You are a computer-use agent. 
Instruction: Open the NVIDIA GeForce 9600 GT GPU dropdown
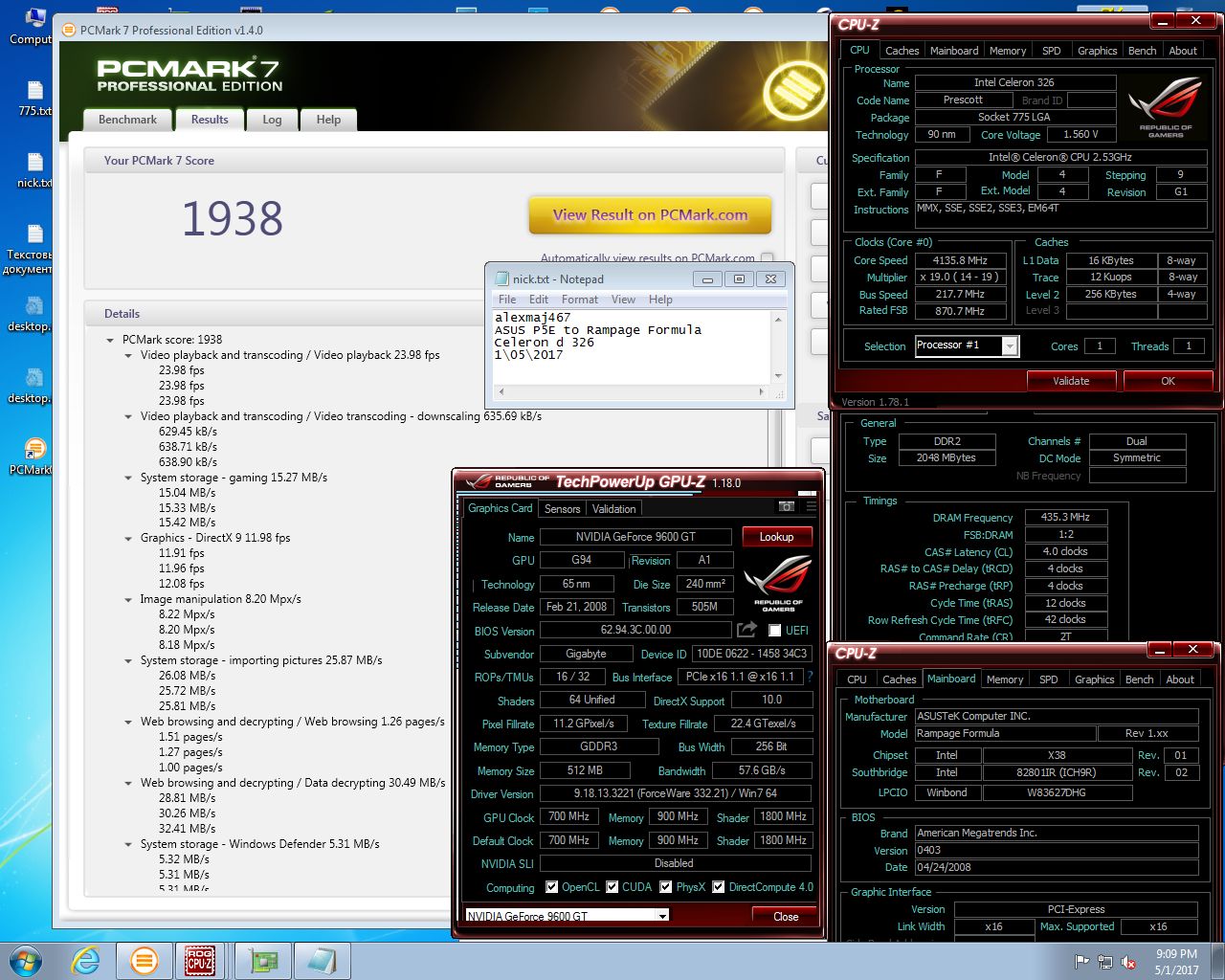click(662, 916)
